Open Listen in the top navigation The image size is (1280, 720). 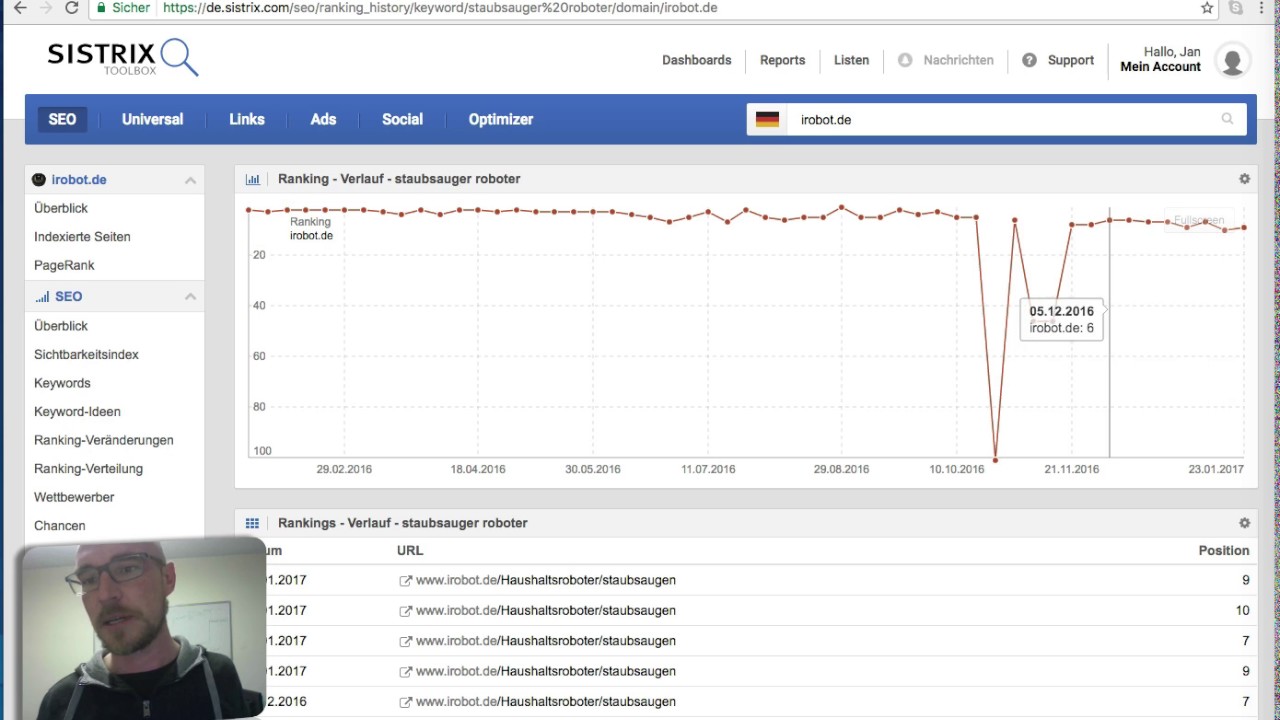852,60
